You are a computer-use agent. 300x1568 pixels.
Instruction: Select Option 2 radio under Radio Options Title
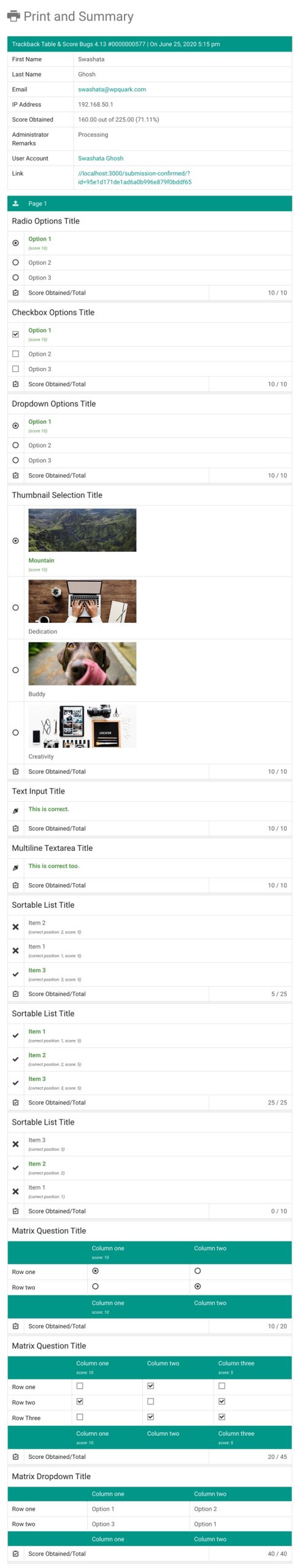tap(15, 262)
